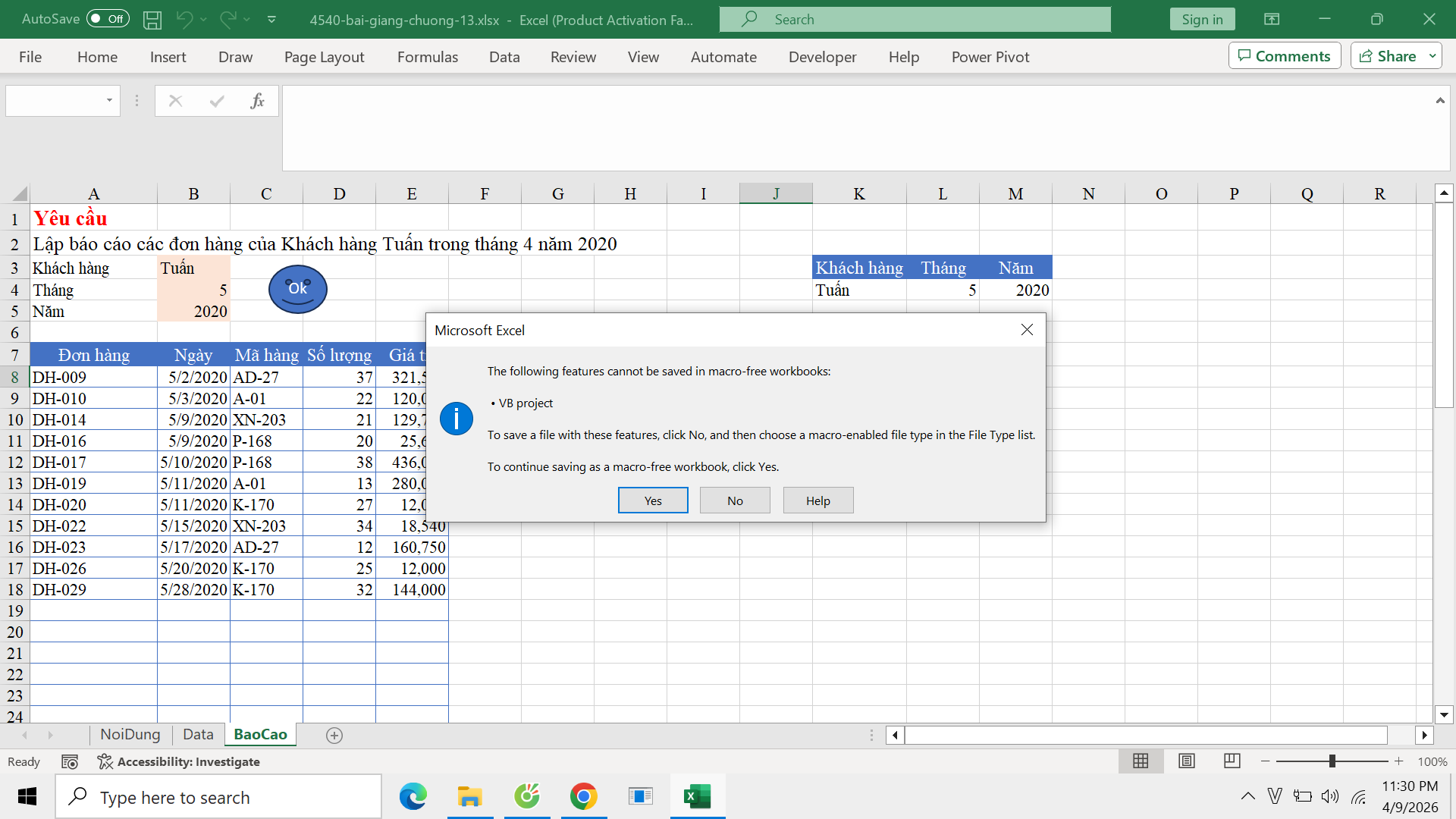
Task: Expand the Share button dropdown arrow
Action: (x=1432, y=56)
